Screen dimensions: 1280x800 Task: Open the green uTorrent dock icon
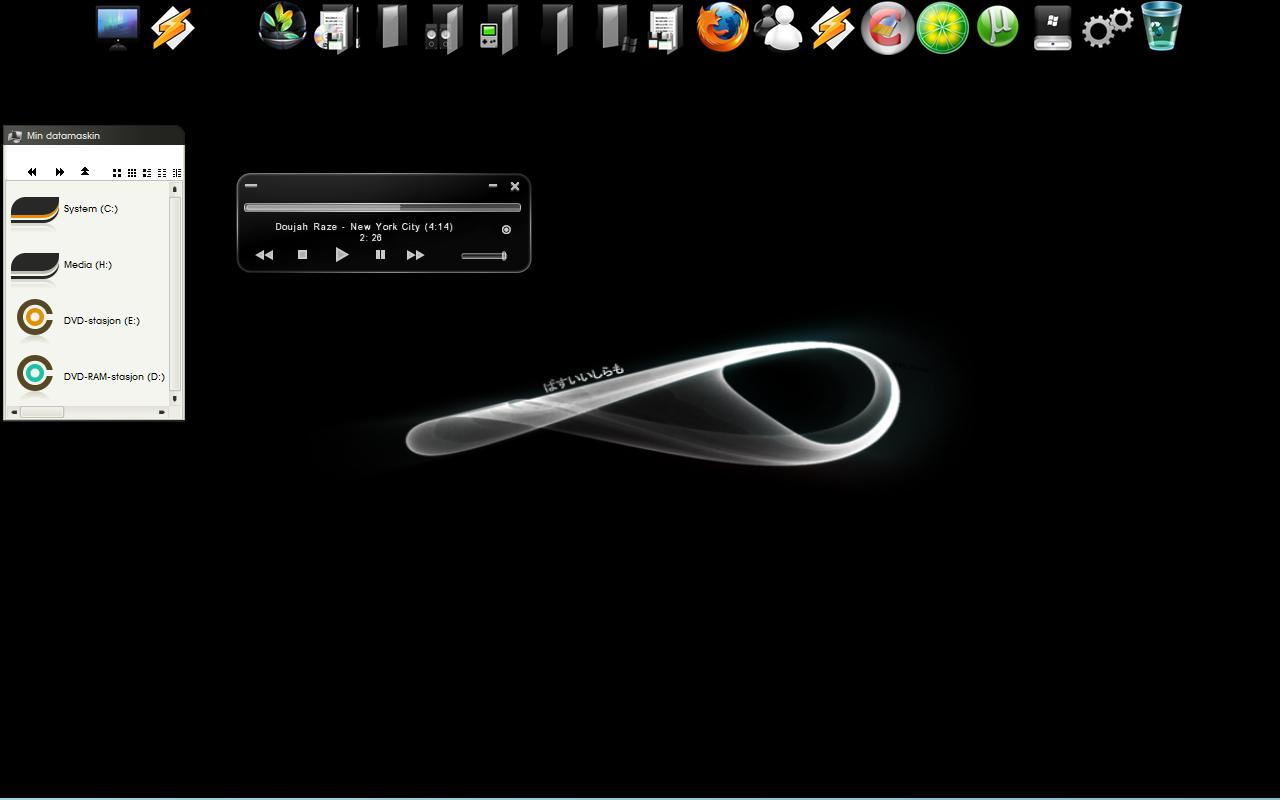pos(997,28)
